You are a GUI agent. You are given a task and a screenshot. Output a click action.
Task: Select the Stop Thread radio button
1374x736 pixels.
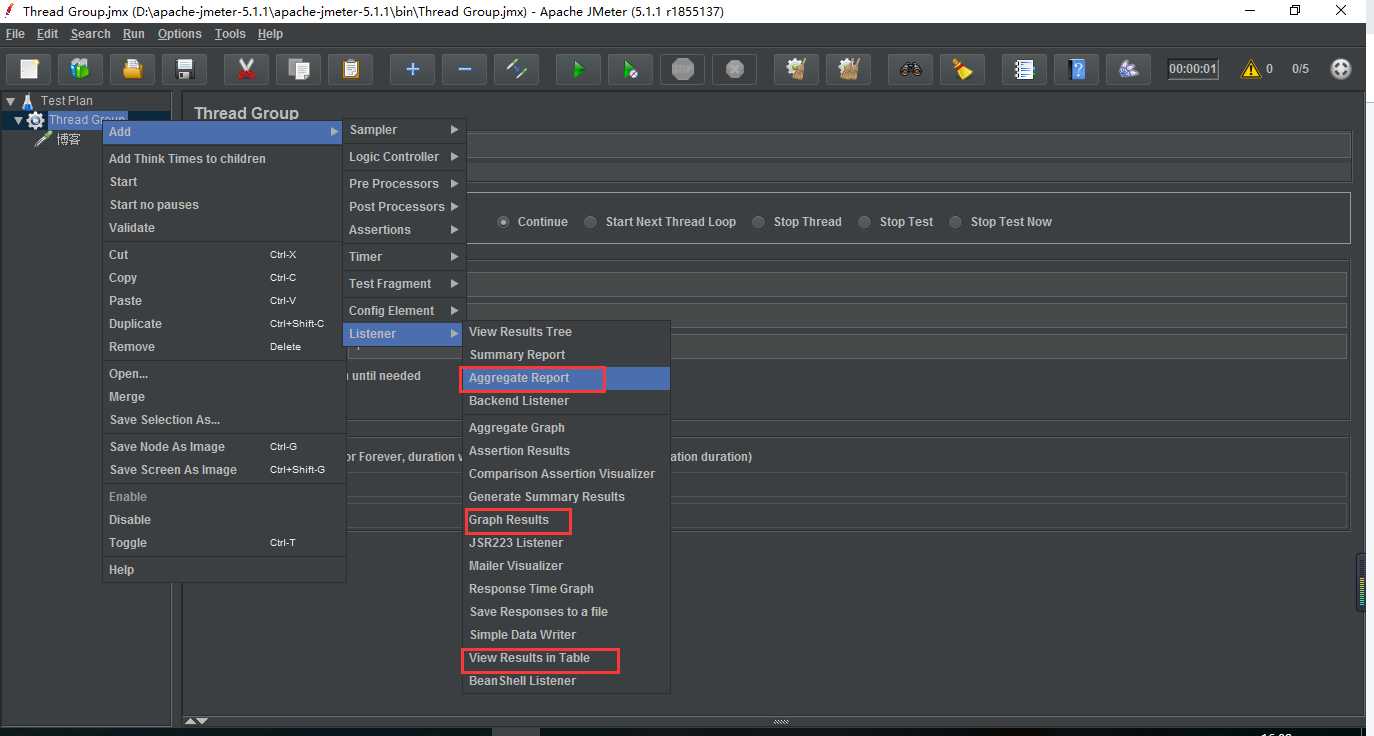coord(759,222)
